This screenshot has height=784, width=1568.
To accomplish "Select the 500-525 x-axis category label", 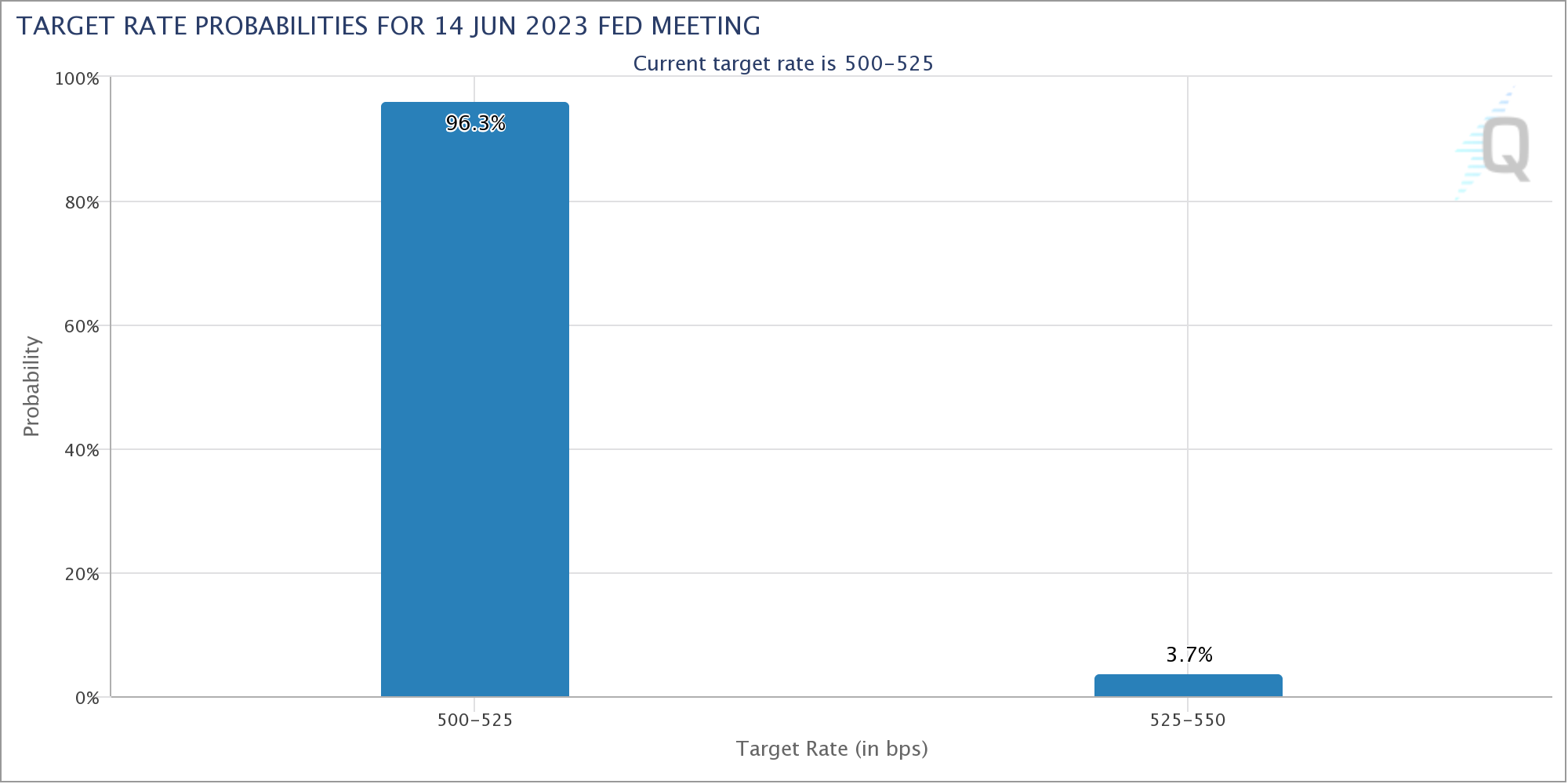I will [x=475, y=720].
